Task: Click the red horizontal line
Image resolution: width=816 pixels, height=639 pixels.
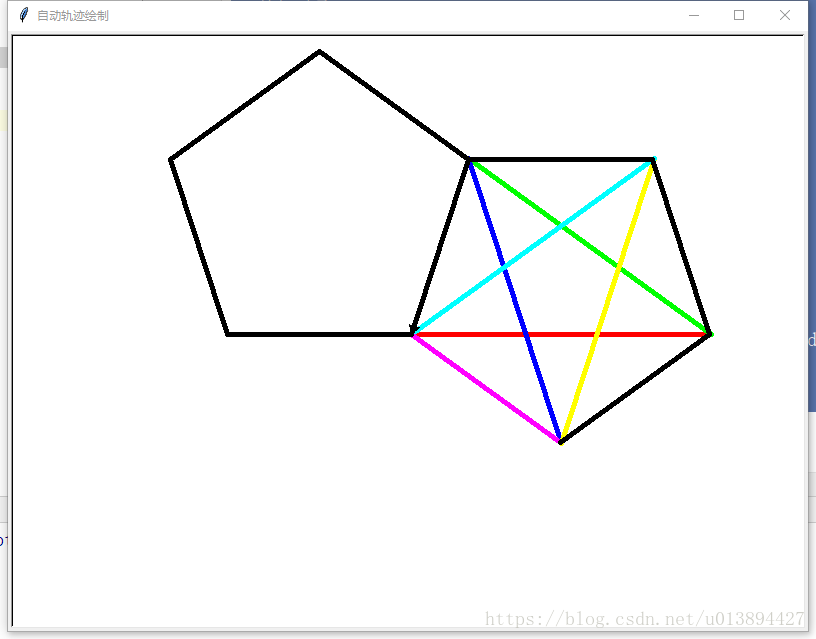Action: click(561, 335)
